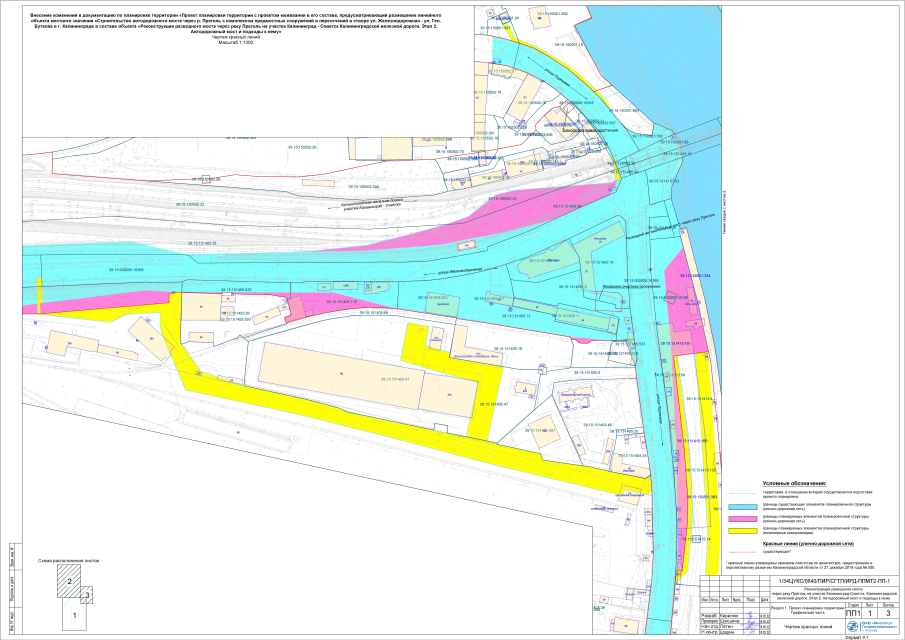Click the pink legend color swatch

pos(744,518)
